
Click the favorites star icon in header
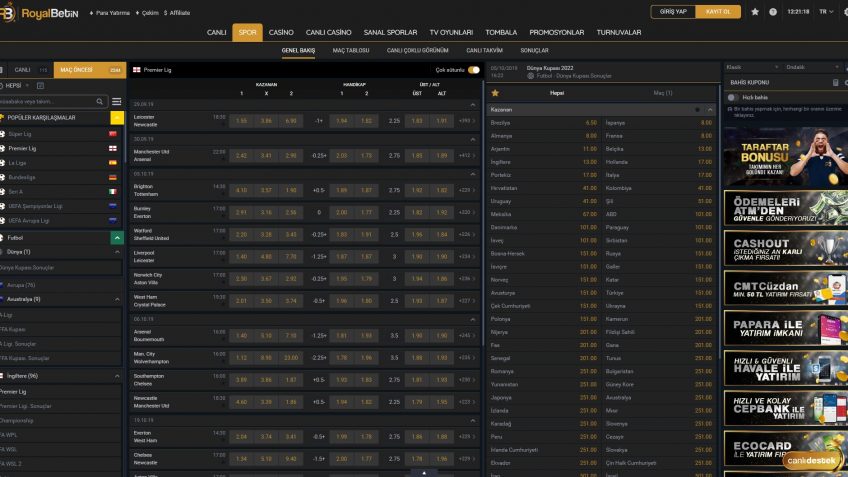755,12
